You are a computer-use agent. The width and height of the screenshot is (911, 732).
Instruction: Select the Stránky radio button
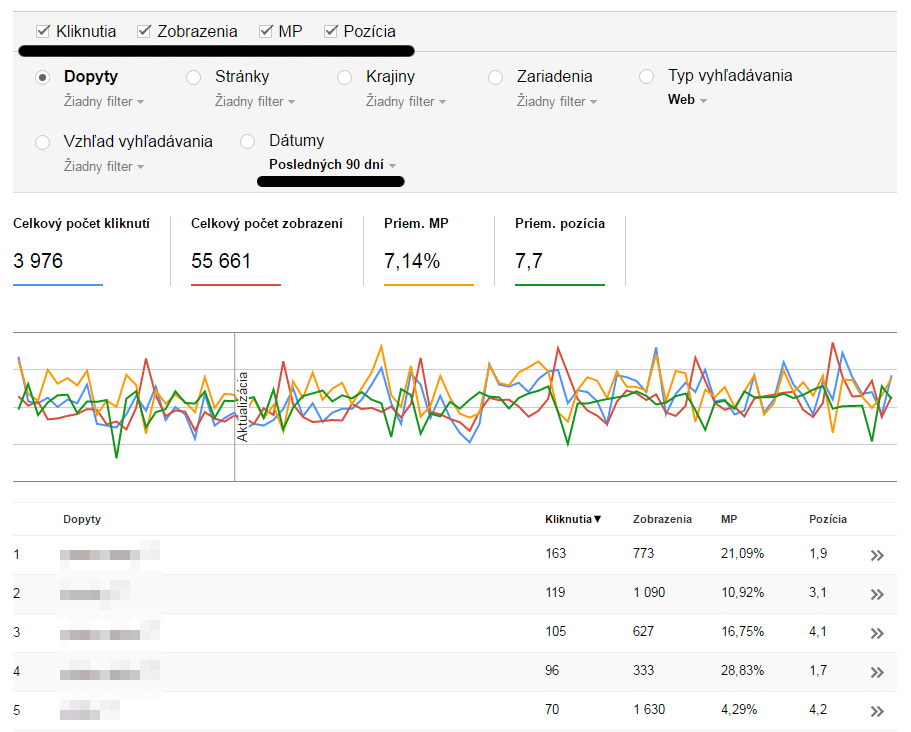click(193, 77)
